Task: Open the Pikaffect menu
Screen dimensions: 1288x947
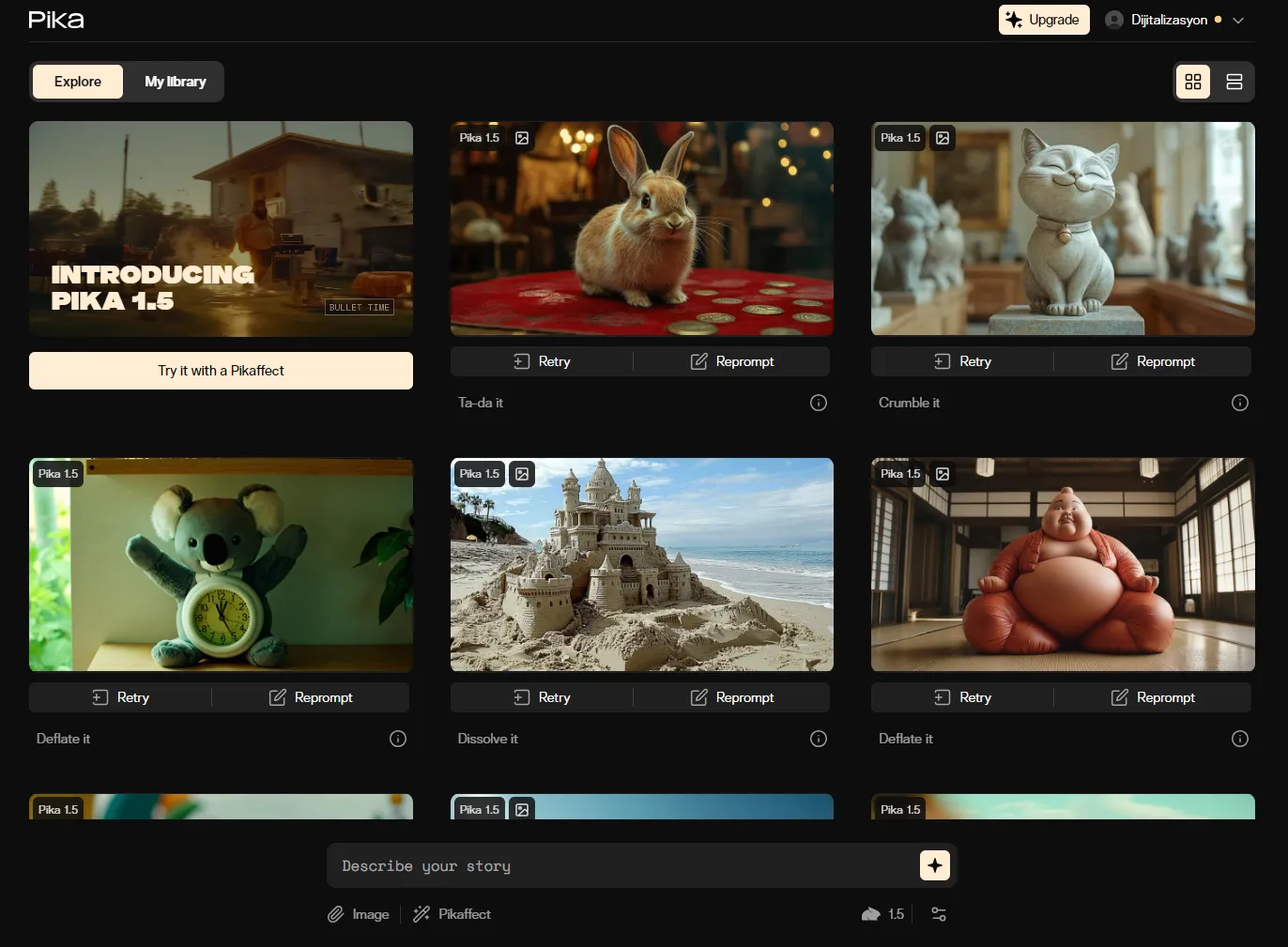Action: coord(452,914)
